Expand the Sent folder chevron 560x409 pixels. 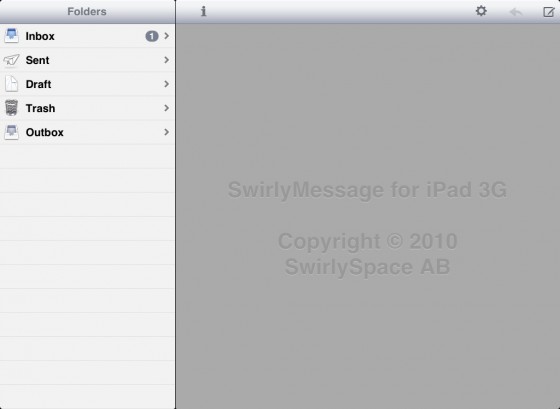click(166, 60)
